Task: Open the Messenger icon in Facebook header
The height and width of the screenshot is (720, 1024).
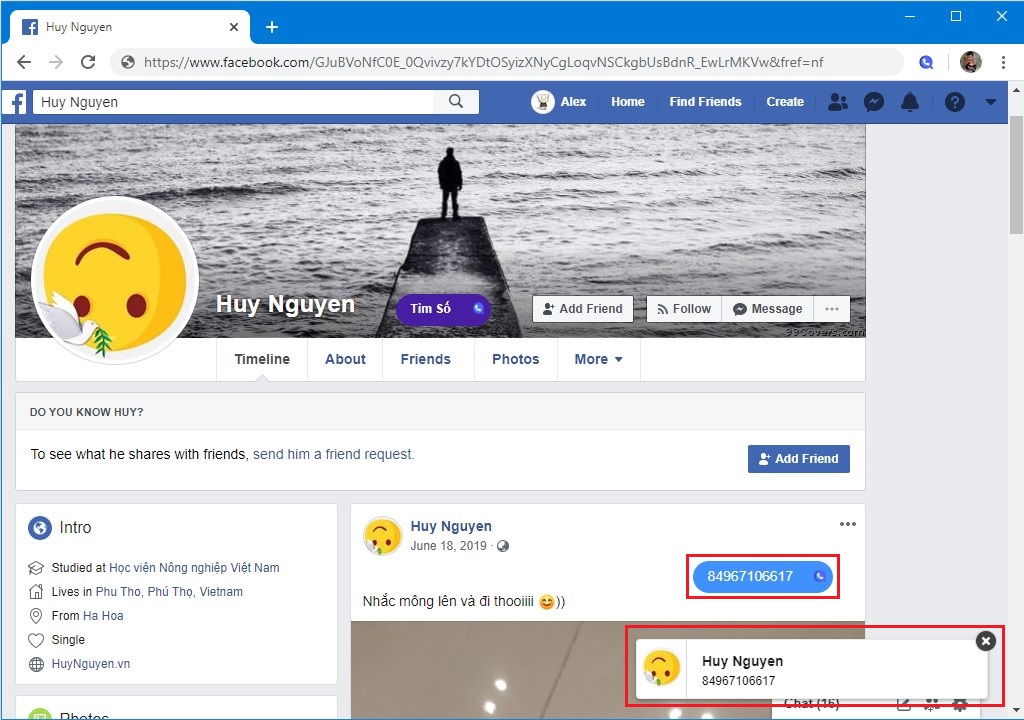Action: 874,102
